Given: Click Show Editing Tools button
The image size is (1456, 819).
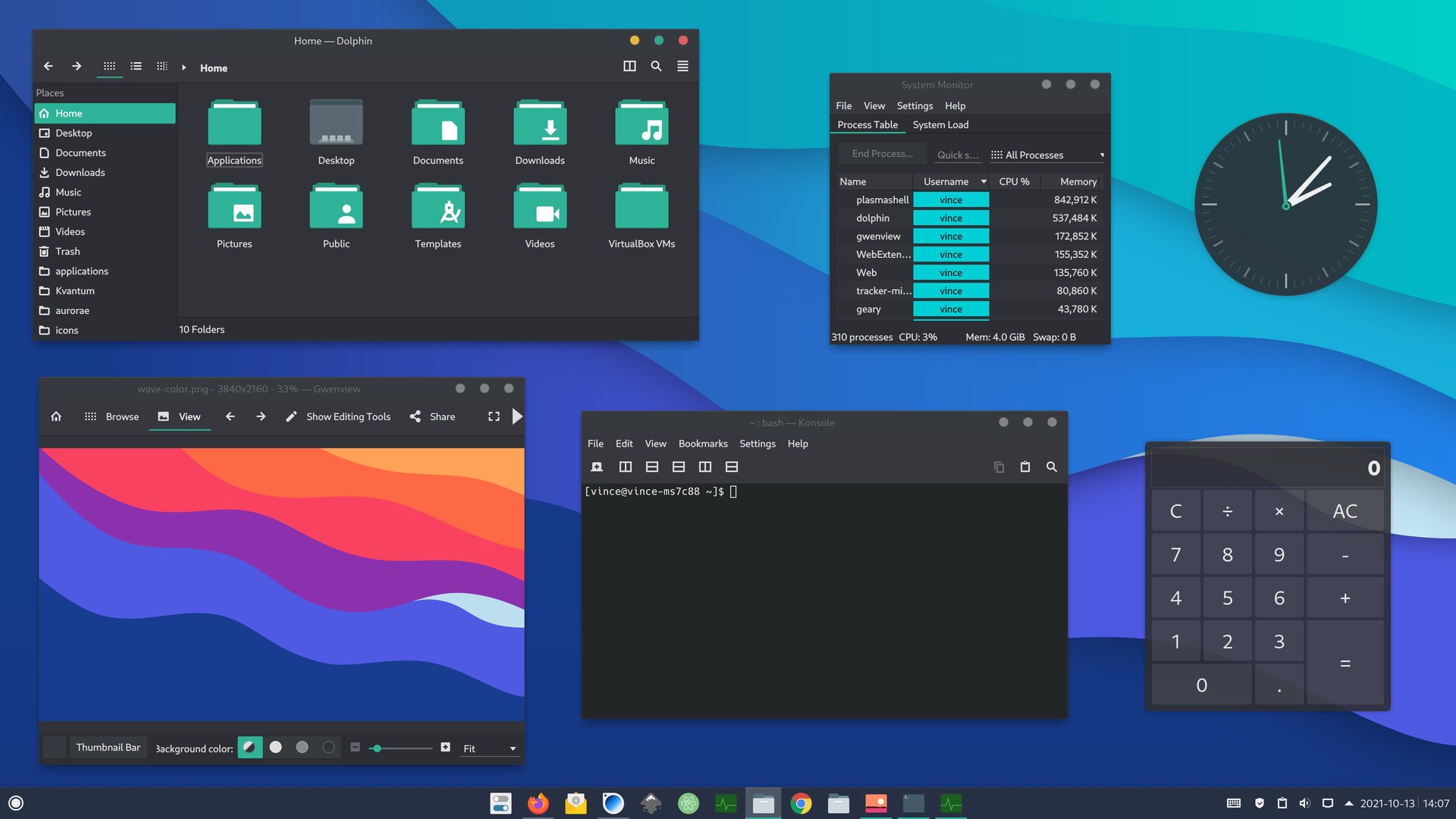Looking at the screenshot, I should pyautogui.click(x=338, y=416).
